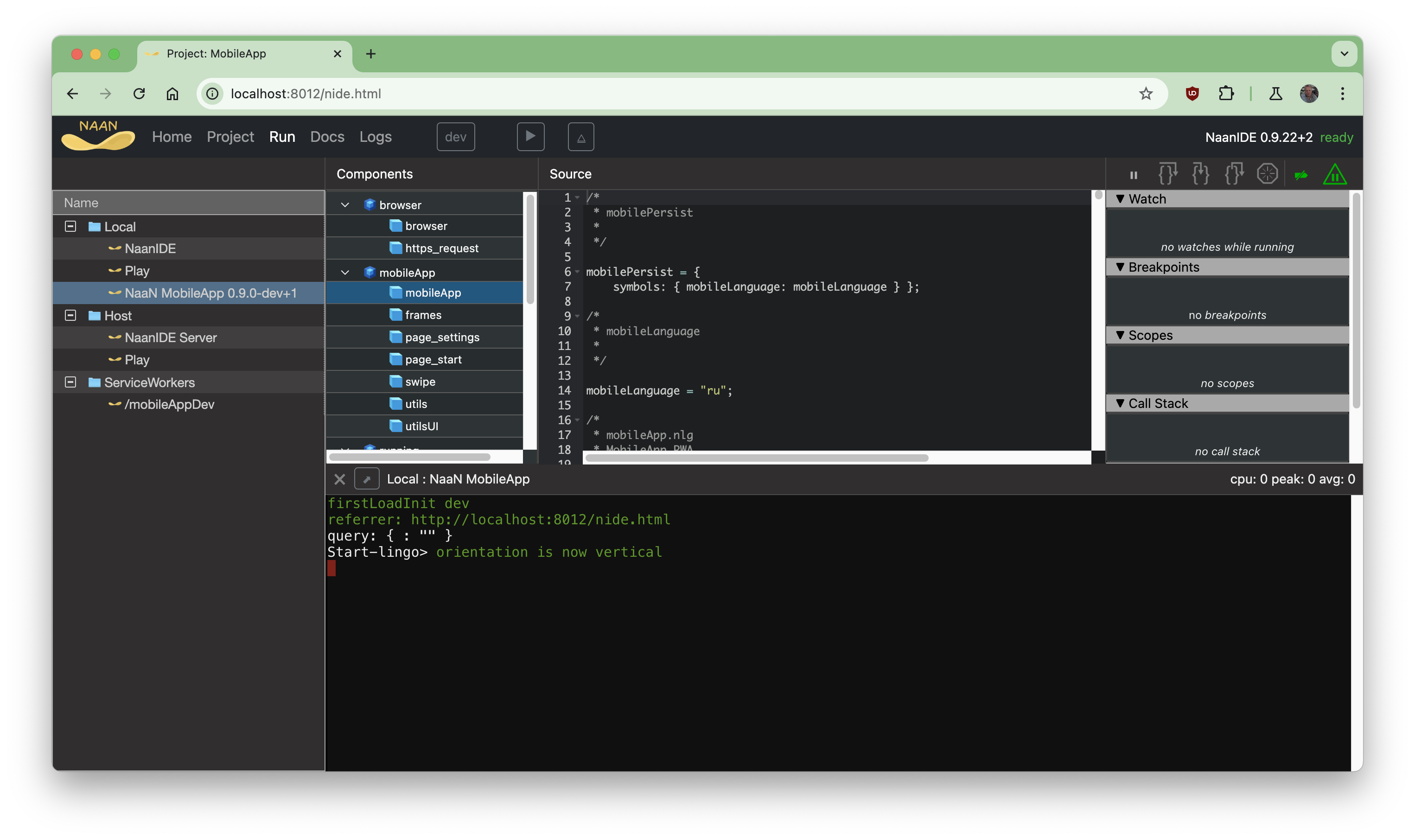Click the Step Over debugger icon
This screenshot has width=1415, height=840.
click(x=1168, y=174)
